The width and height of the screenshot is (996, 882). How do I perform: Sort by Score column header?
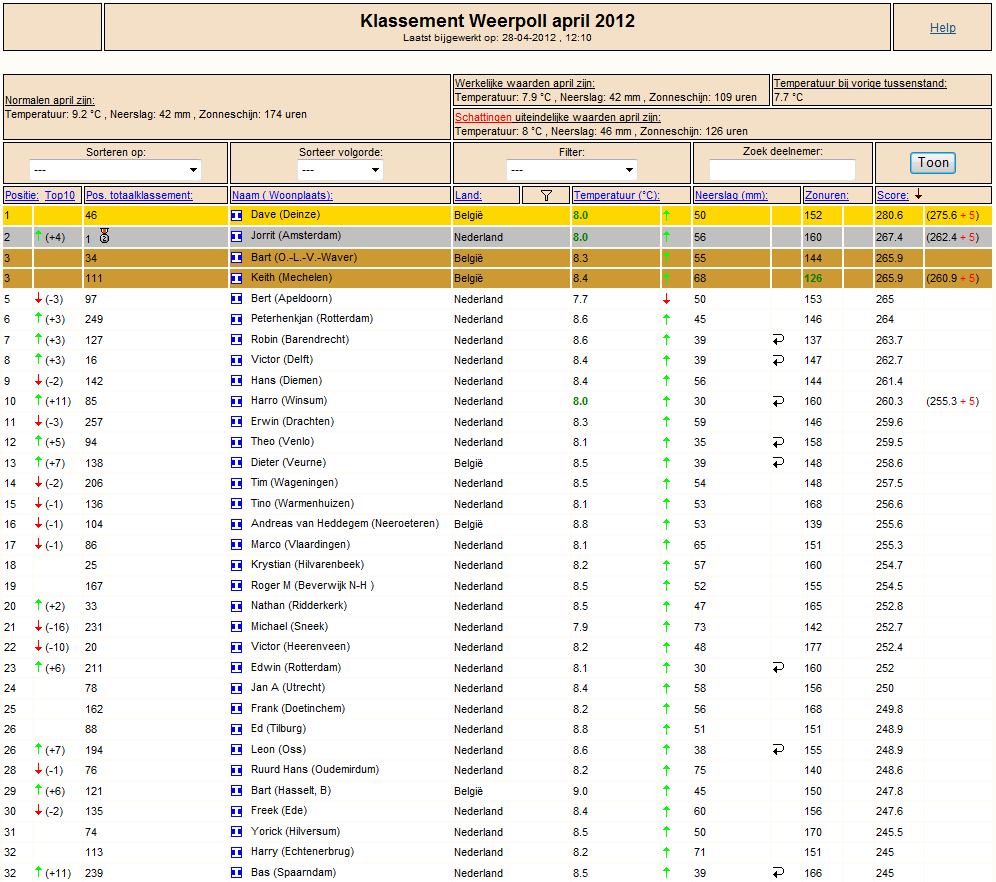coord(892,195)
